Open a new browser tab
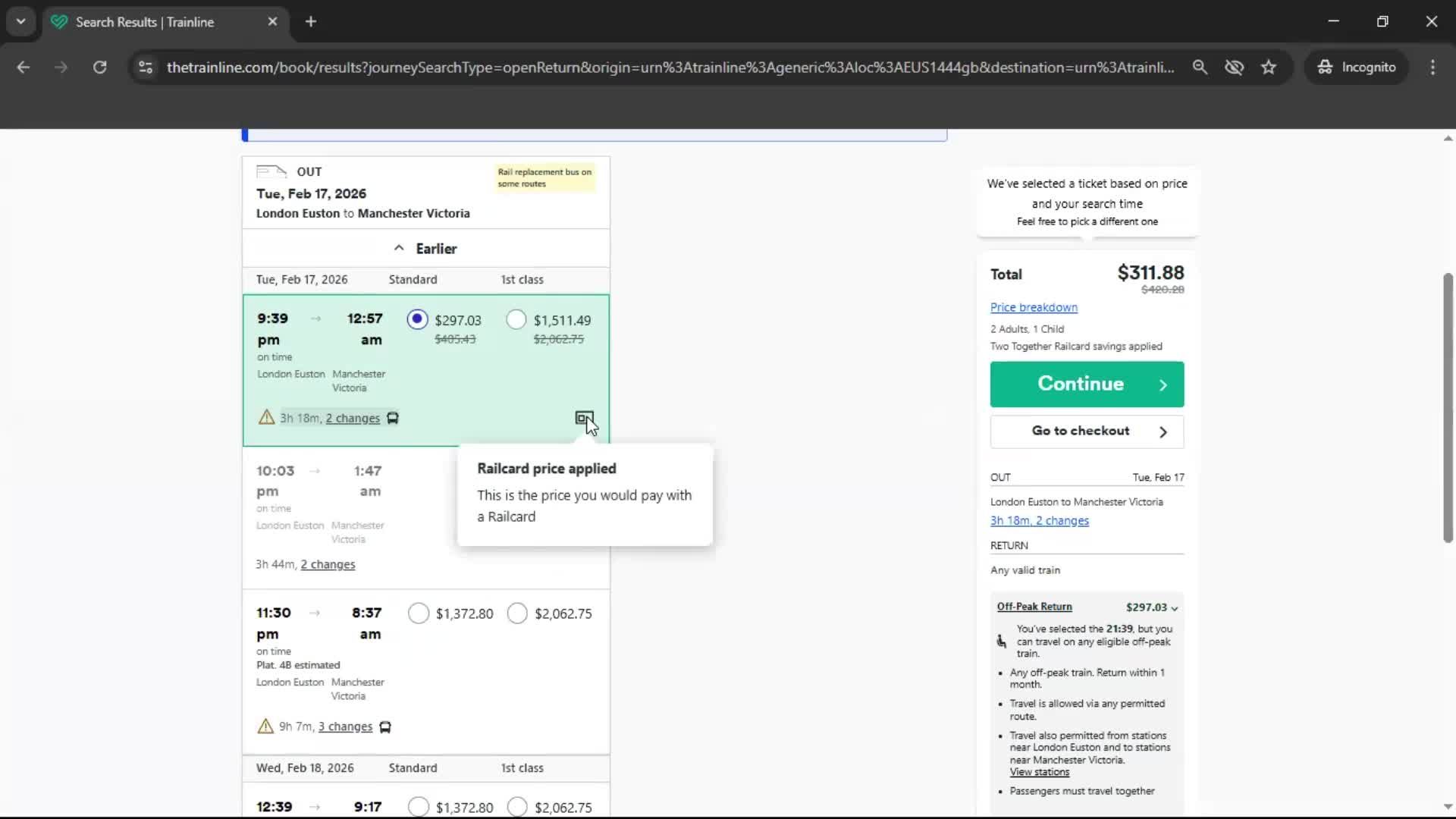Image resolution: width=1456 pixels, height=819 pixels. pyautogui.click(x=311, y=22)
